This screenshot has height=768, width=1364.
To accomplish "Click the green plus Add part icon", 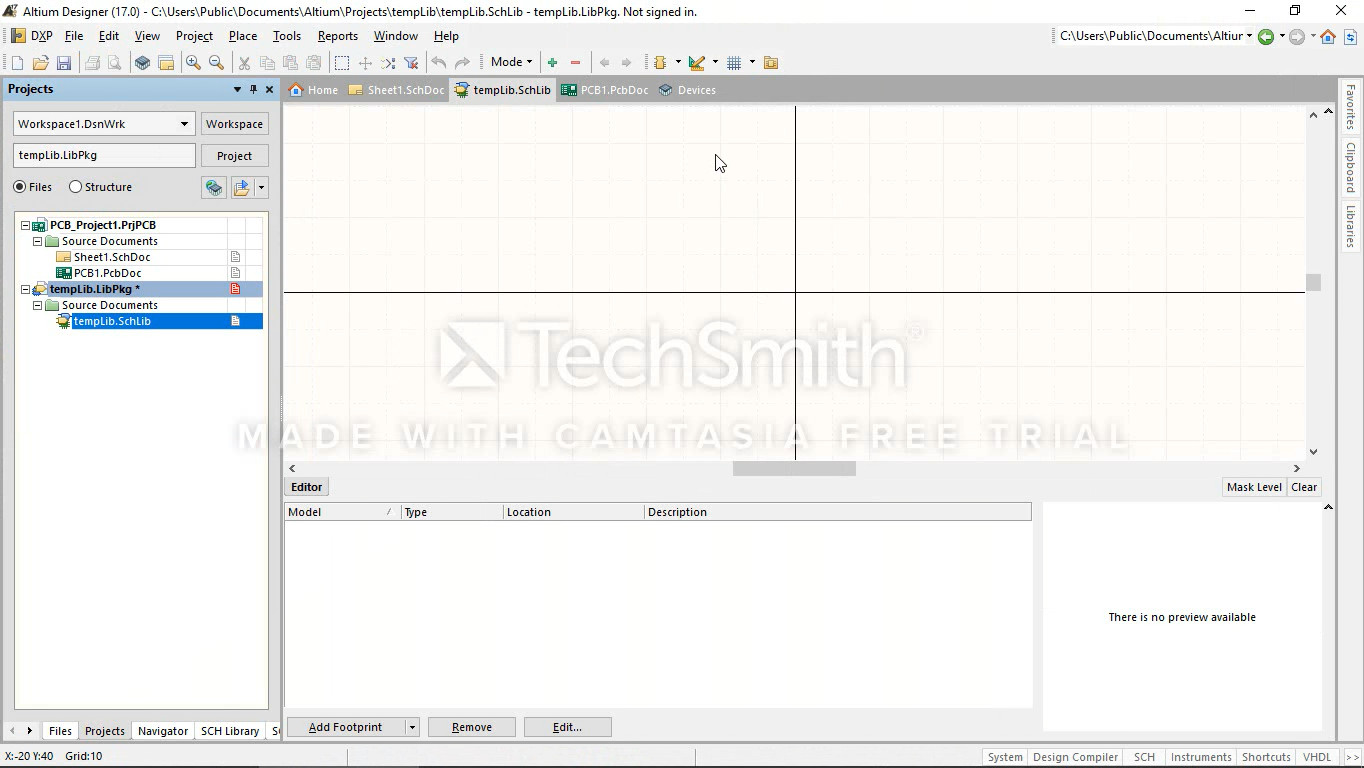I will tap(552, 63).
